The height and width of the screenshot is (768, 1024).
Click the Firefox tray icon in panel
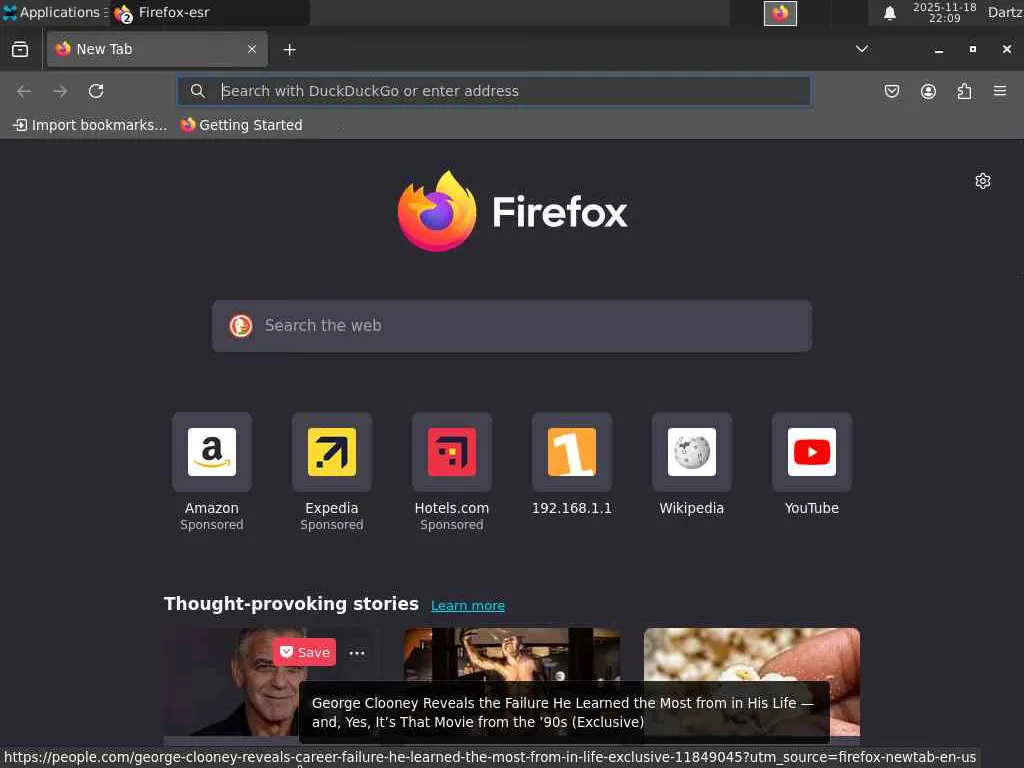click(780, 13)
